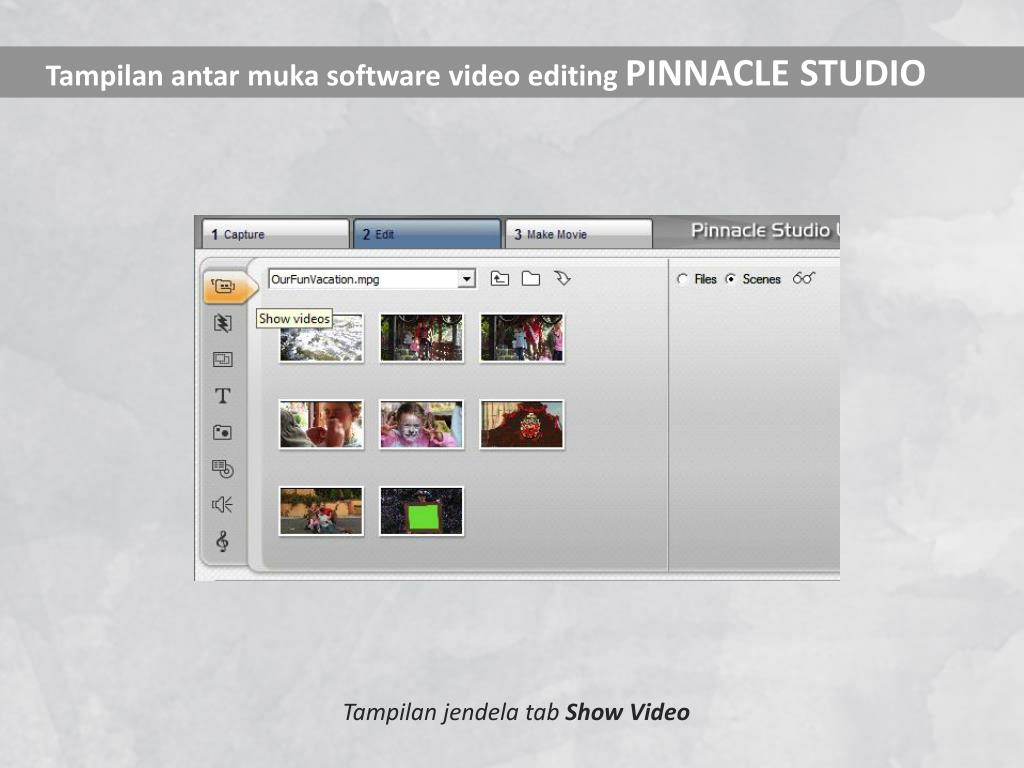Switch to the 2 Edit tab
The width and height of the screenshot is (1024, 768).
pos(427,234)
